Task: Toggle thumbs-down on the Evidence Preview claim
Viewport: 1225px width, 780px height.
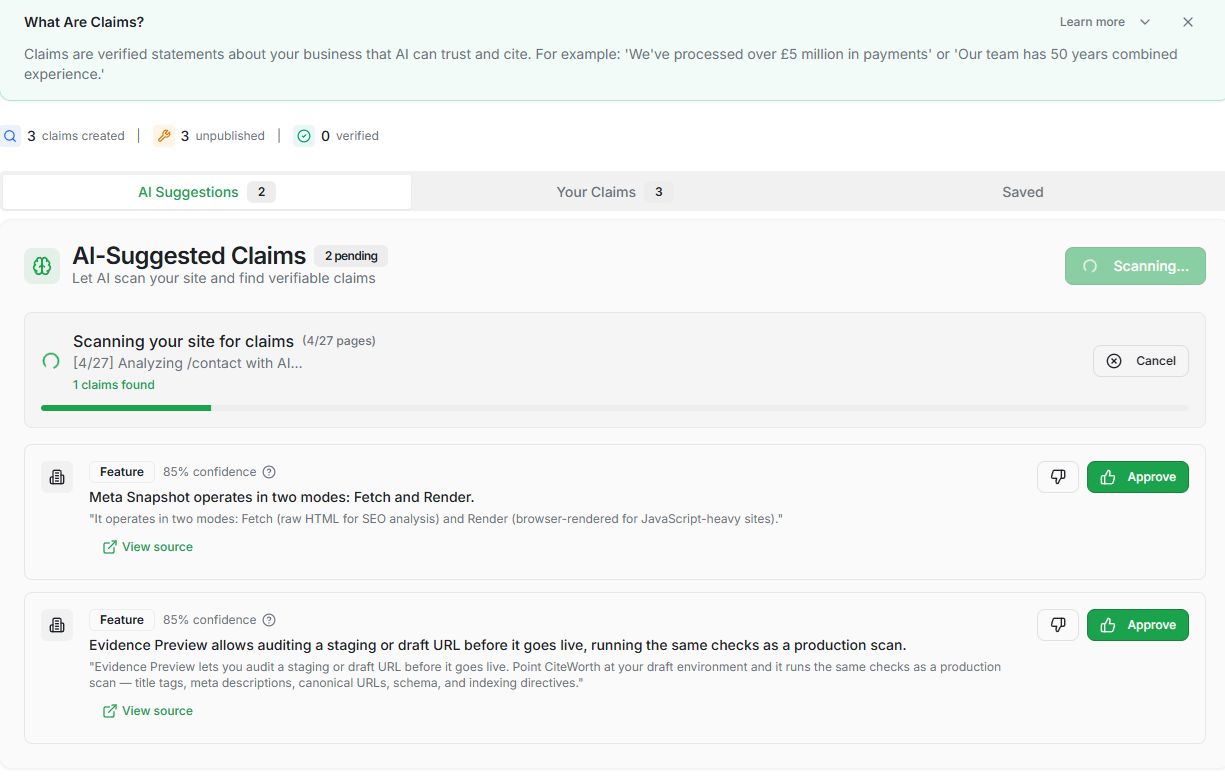Action: [1057, 624]
